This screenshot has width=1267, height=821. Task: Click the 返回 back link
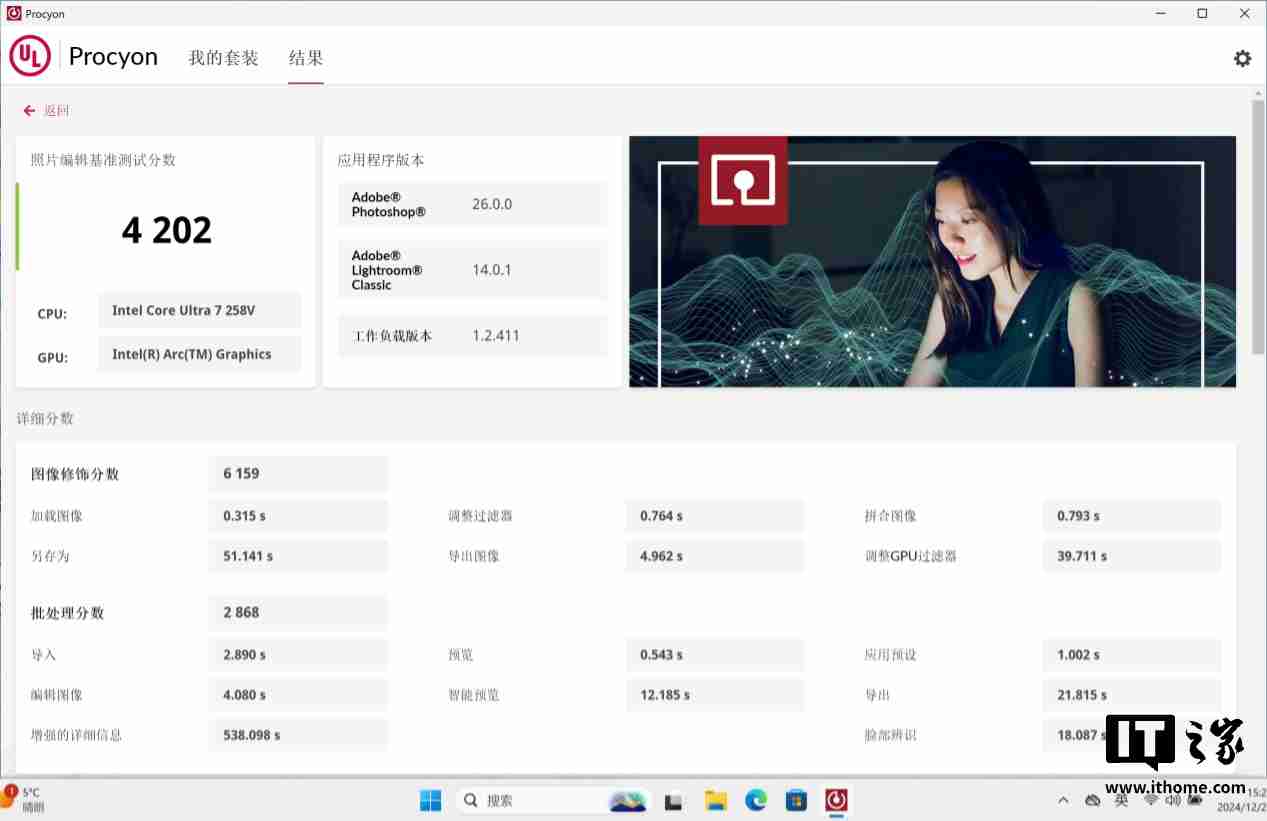tap(45, 110)
